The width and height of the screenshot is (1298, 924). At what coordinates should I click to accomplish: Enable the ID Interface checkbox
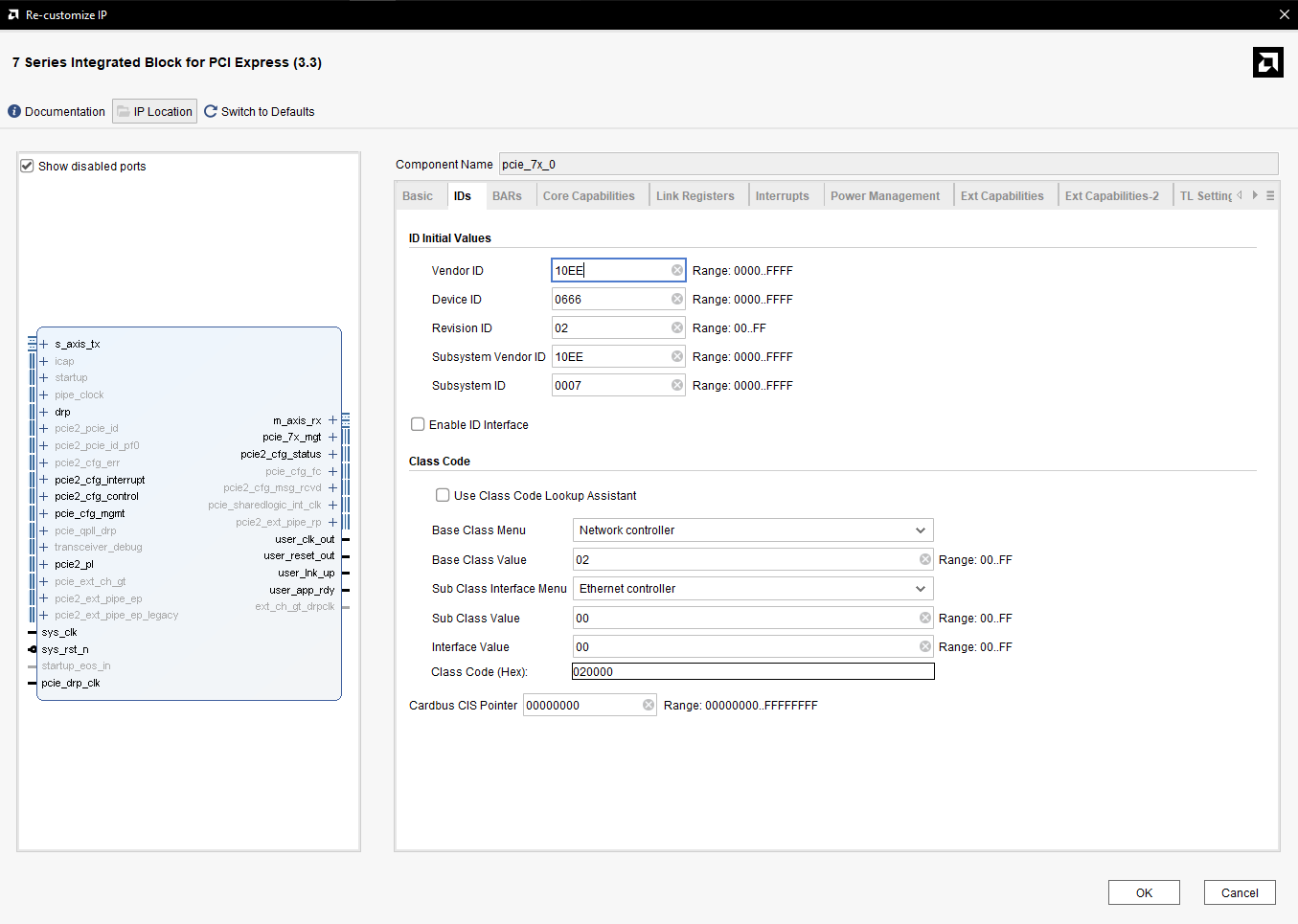[418, 424]
